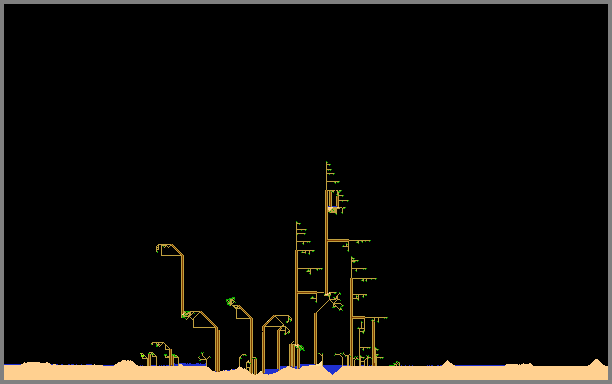Click the flat sand ground at bottom center
This screenshot has width=612, height=384.
click(x=306, y=375)
